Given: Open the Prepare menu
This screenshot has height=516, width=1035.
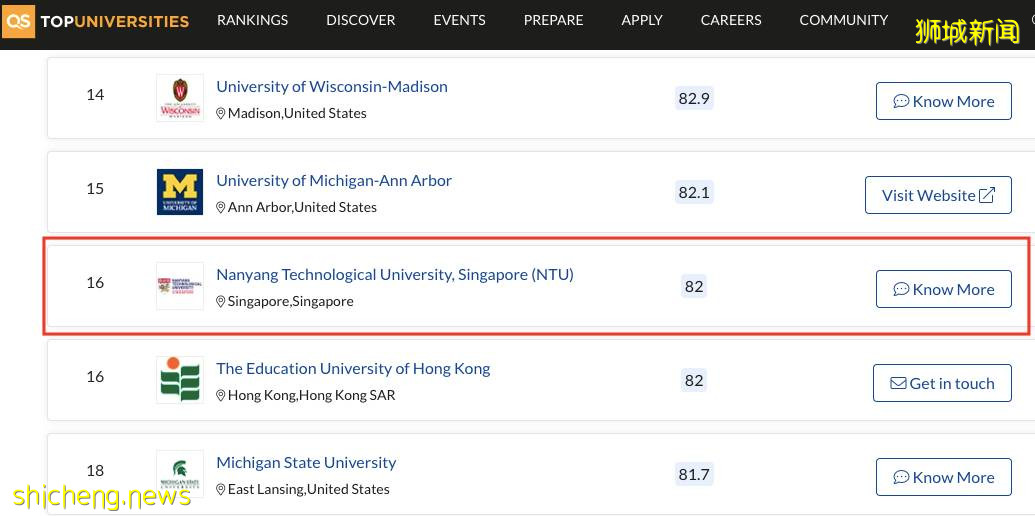Looking at the screenshot, I should click(x=553, y=20).
